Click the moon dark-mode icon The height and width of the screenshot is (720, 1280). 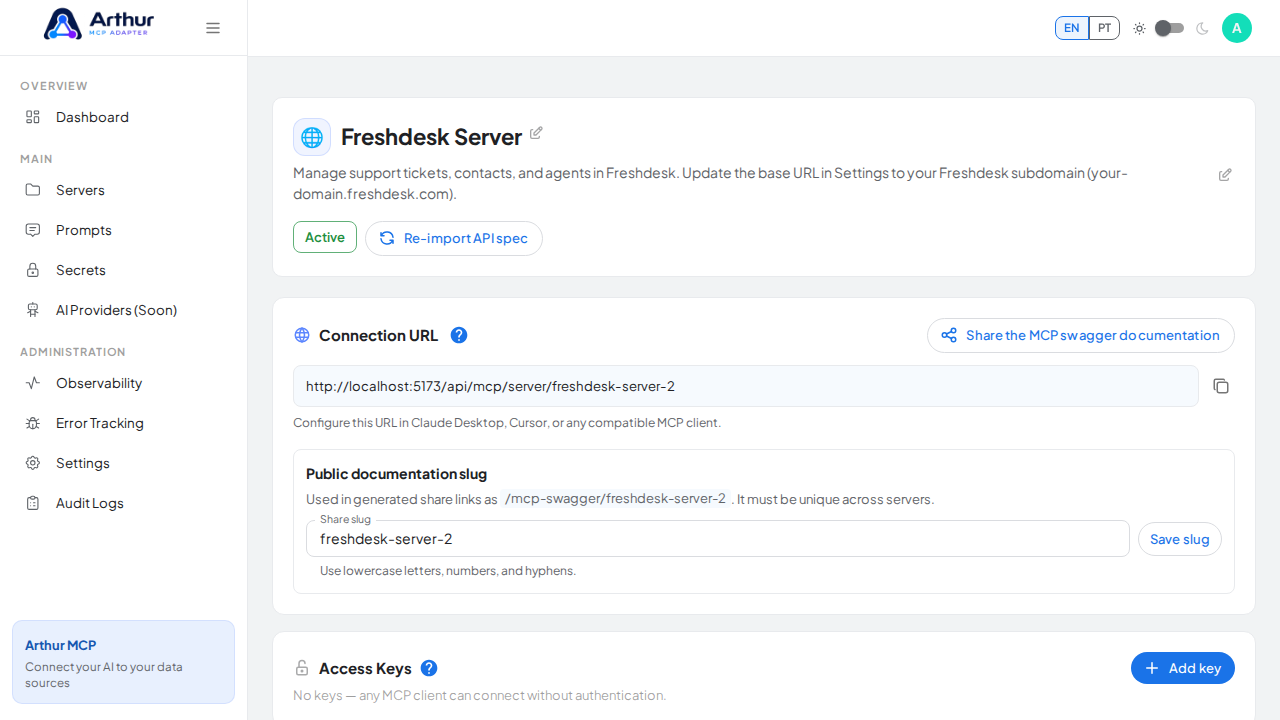tap(1202, 28)
